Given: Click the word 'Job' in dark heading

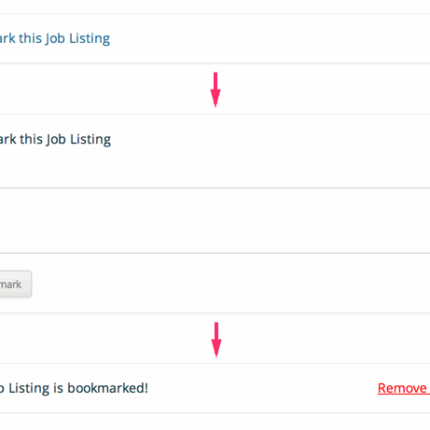Looking at the screenshot, I should point(56,139).
